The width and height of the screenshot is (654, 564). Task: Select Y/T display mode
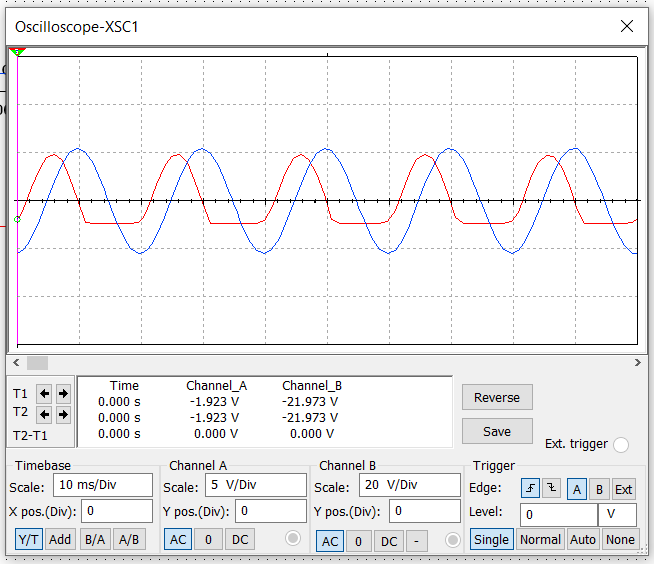click(29, 539)
